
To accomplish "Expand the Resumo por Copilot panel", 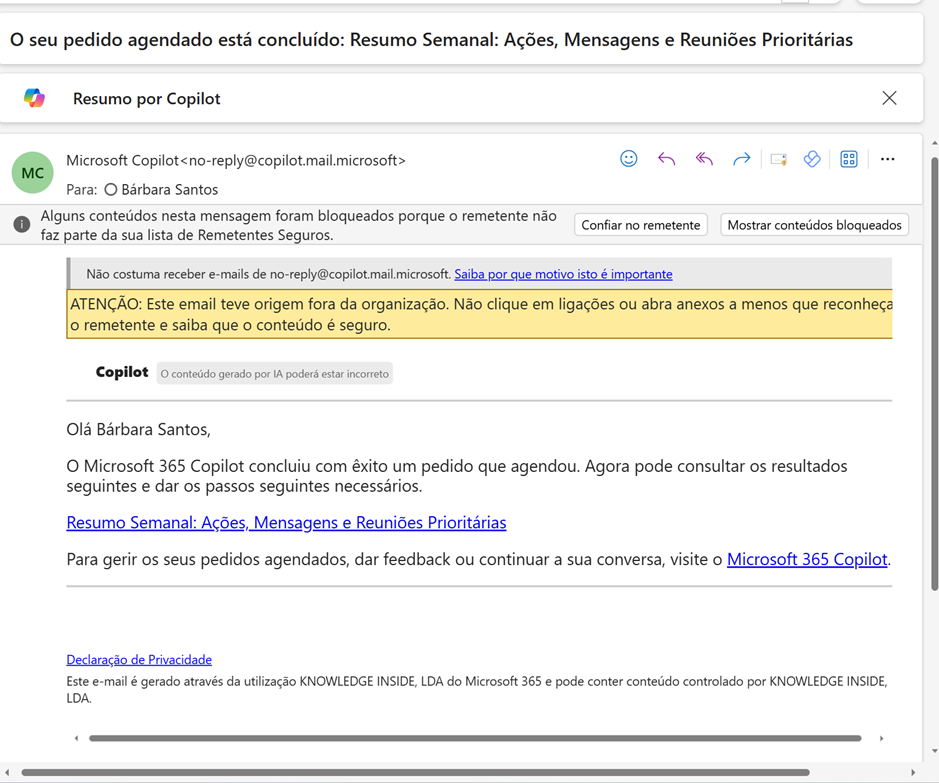I will coord(146,98).
